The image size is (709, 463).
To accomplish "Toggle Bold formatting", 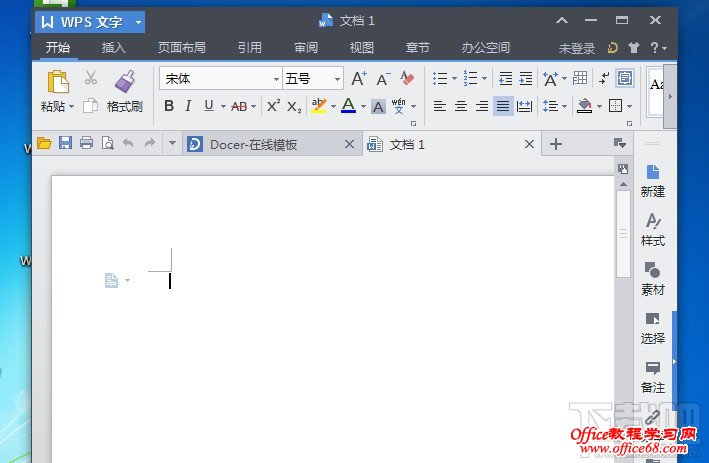I will [x=169, y=106].
